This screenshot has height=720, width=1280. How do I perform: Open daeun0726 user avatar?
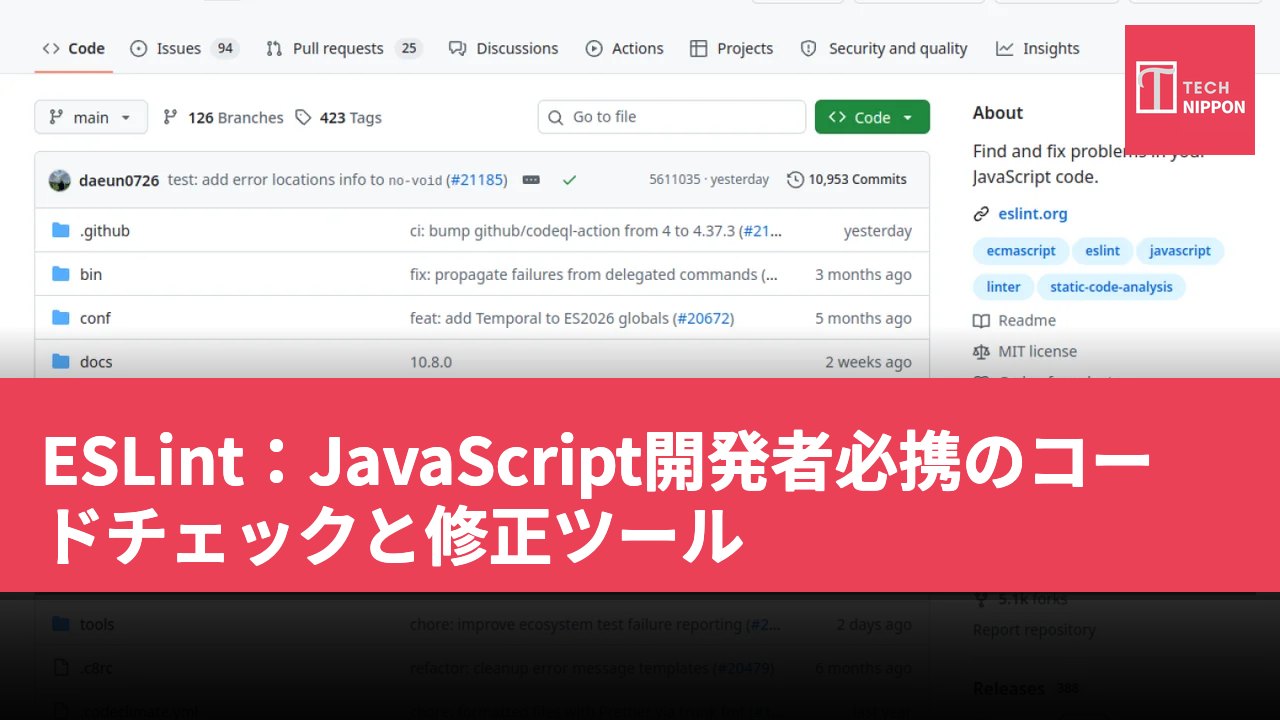coord(60,180)
